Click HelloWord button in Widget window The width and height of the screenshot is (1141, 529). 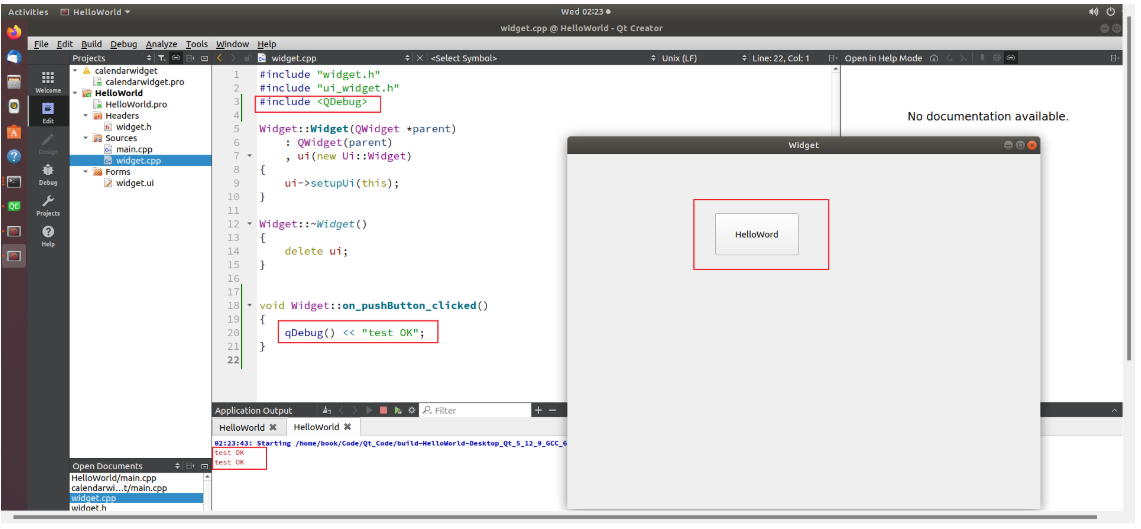pos(757,234)
